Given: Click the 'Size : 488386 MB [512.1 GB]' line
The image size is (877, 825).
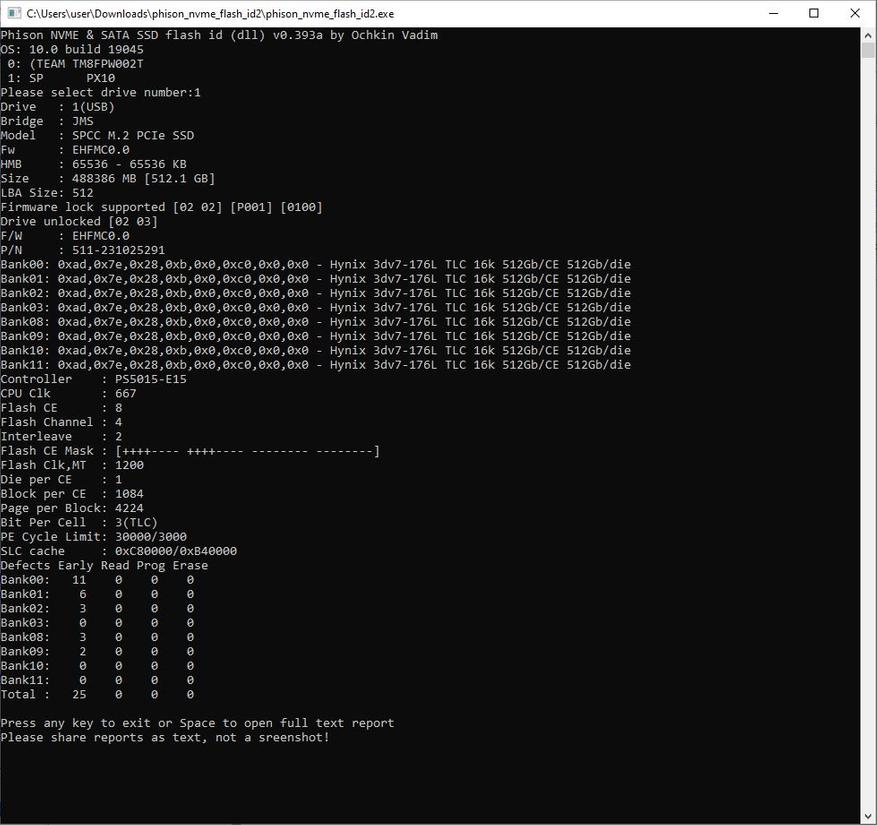Looking at the screenshot, I should (x=108, y=178).
